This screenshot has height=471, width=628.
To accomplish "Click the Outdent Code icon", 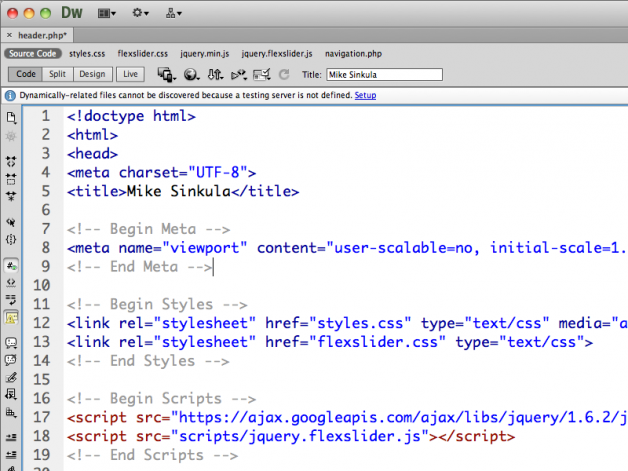I will click(11, 454).
